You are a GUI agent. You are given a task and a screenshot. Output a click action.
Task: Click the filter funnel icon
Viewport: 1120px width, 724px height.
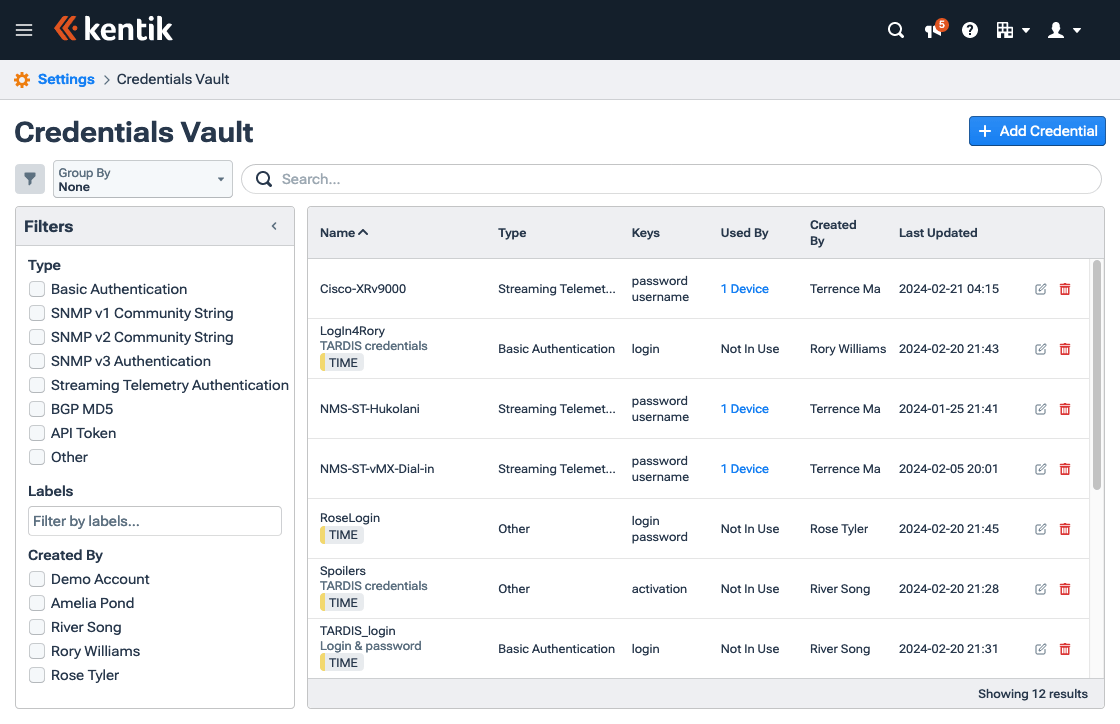[x=29, y=178]
